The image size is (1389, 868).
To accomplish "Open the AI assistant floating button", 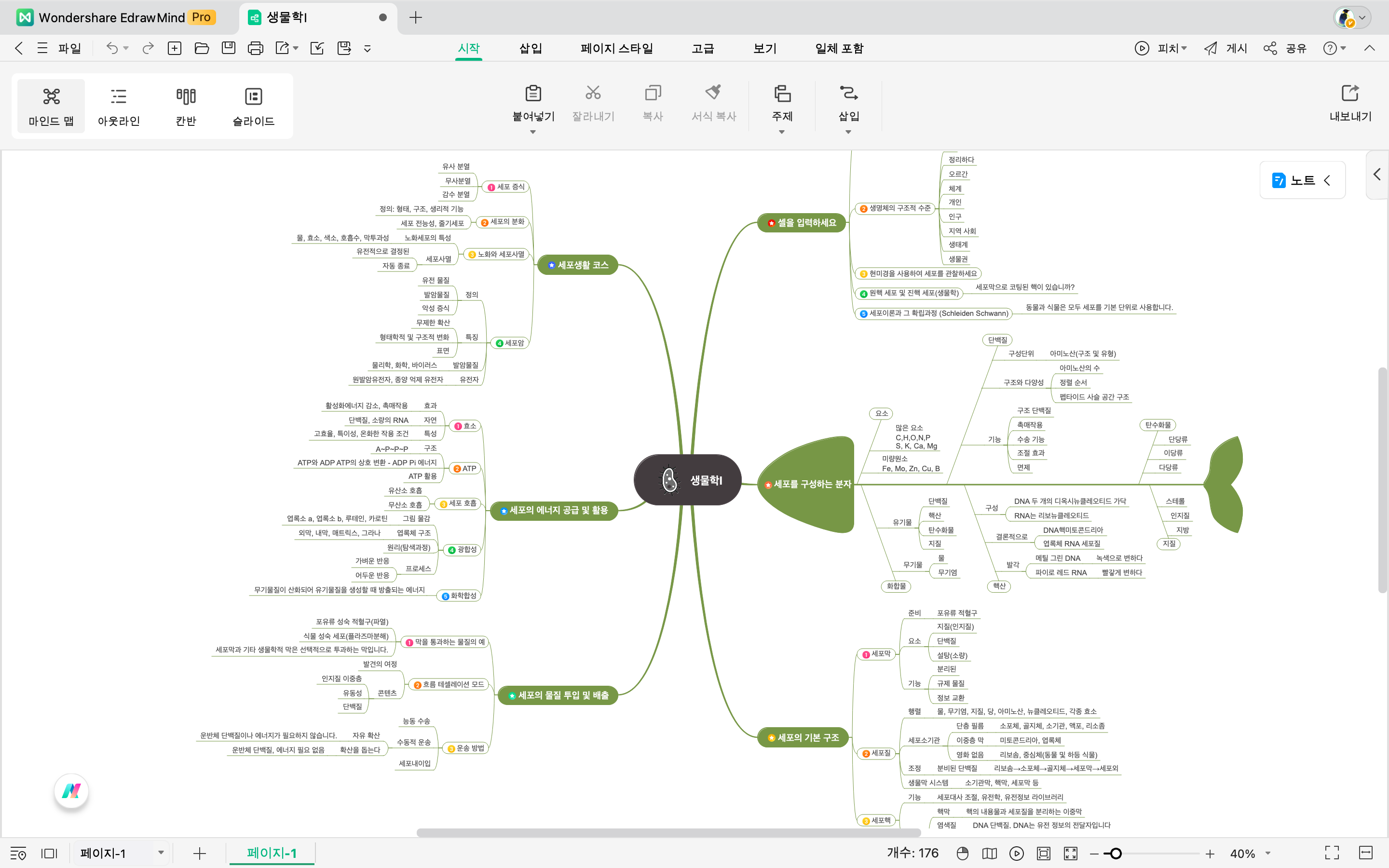I will pyautogui.click(x=71, y=791).
